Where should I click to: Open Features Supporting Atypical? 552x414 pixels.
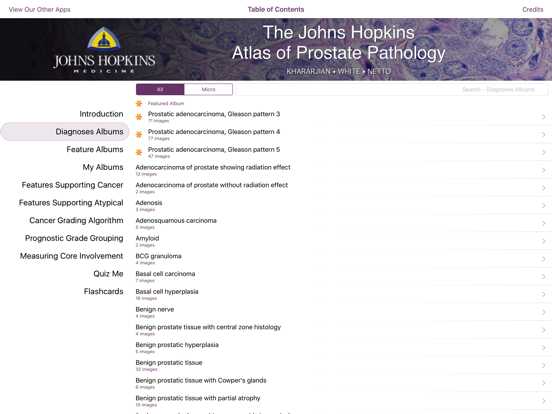(x=71, y=203)
